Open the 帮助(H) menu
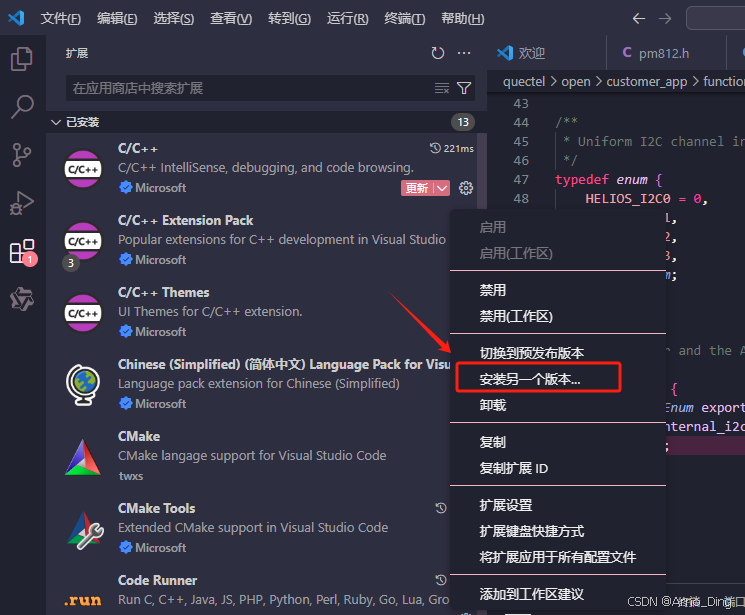The width and height of the screenshot is (745, 615). pyautogui.click(x=462, y=19)
